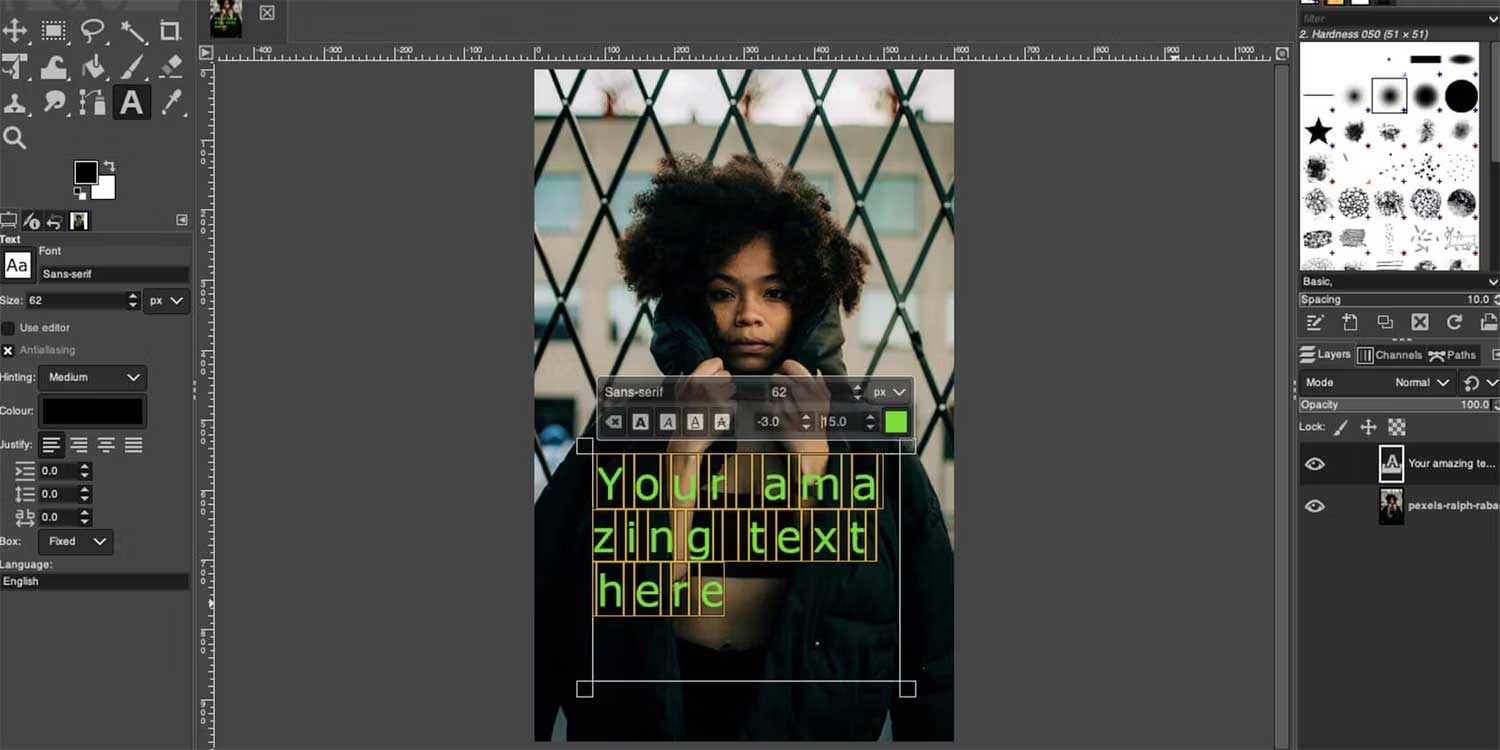Viewport: 1500px width, 750px height.
Task: Select the Bucket Fill tool
Action: [x=93, y=67]
